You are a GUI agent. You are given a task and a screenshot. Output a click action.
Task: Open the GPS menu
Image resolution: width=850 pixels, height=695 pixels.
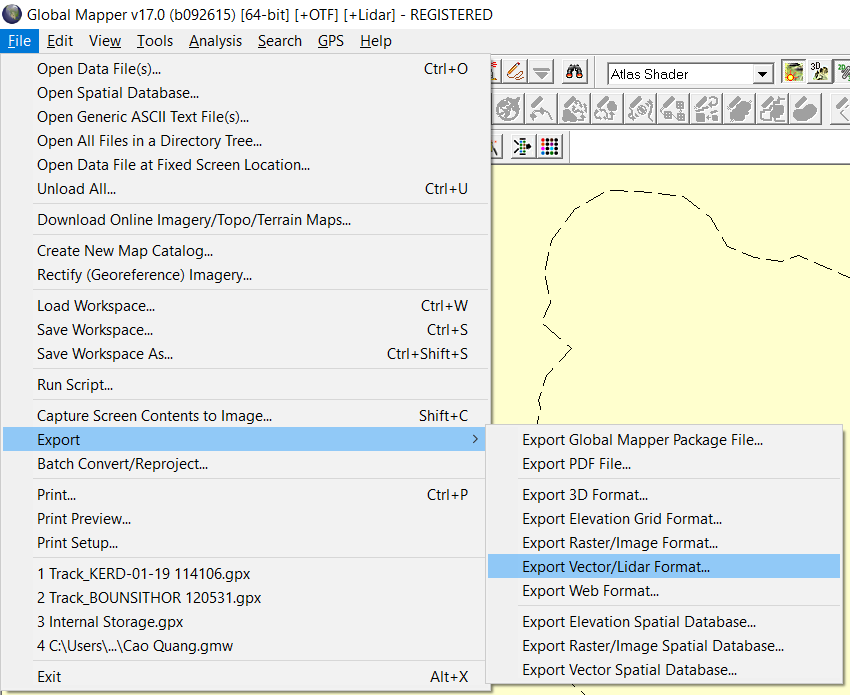coord(331,41)
